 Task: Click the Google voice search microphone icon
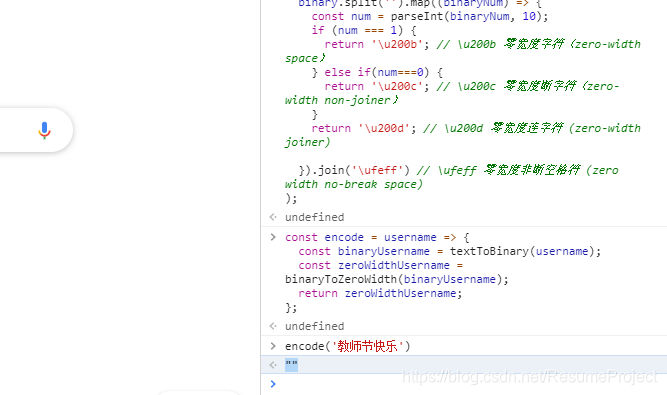44,130
